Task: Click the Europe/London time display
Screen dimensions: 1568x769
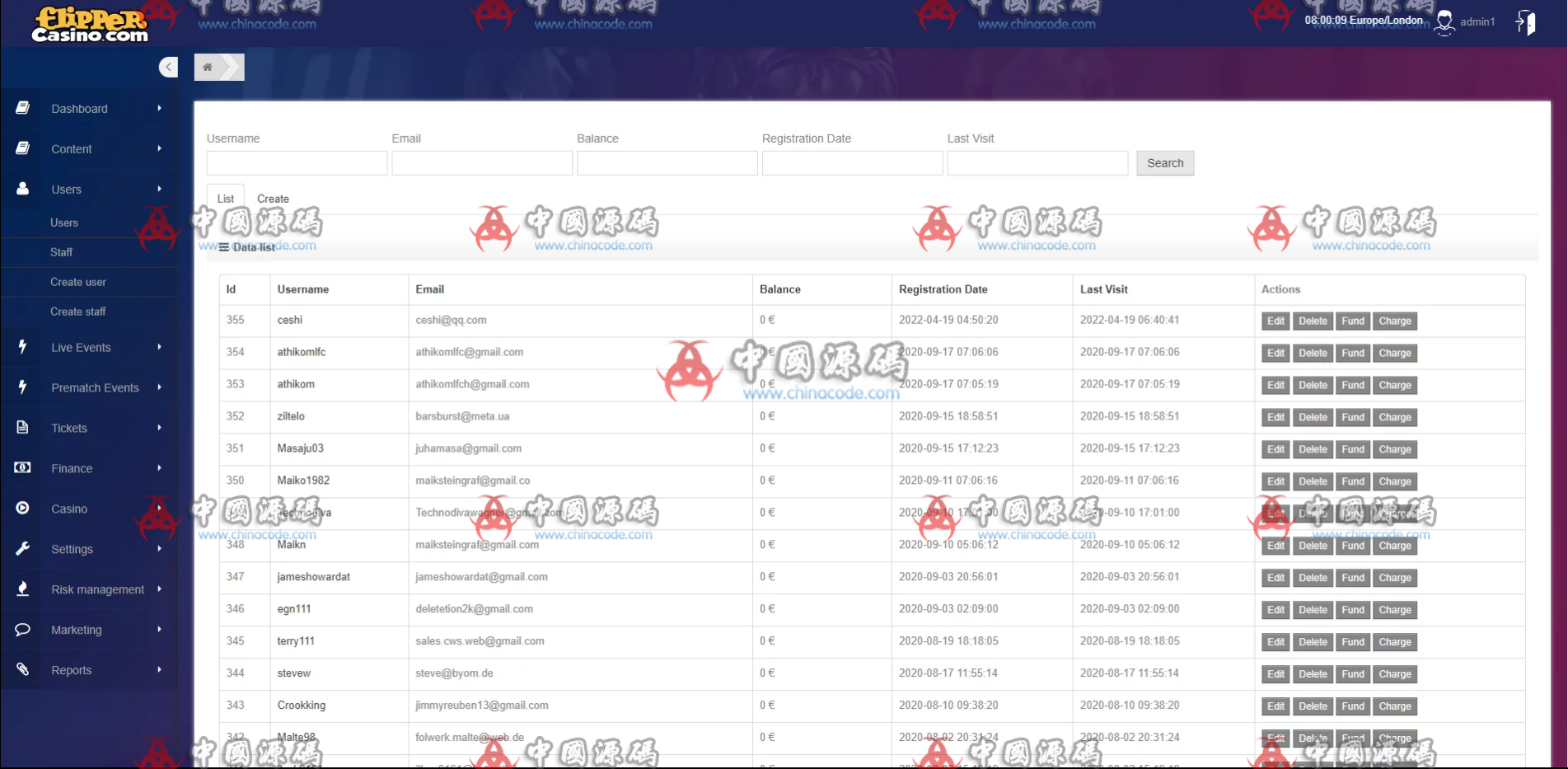Action: click(x=1364, y=20)
